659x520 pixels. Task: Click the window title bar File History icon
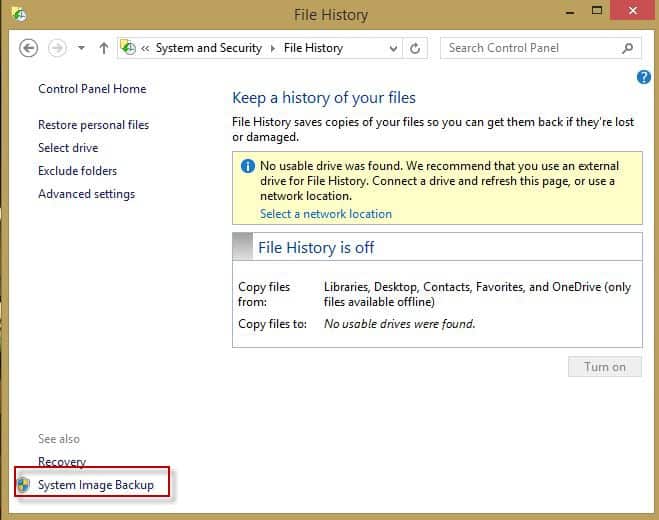[19, 14]
